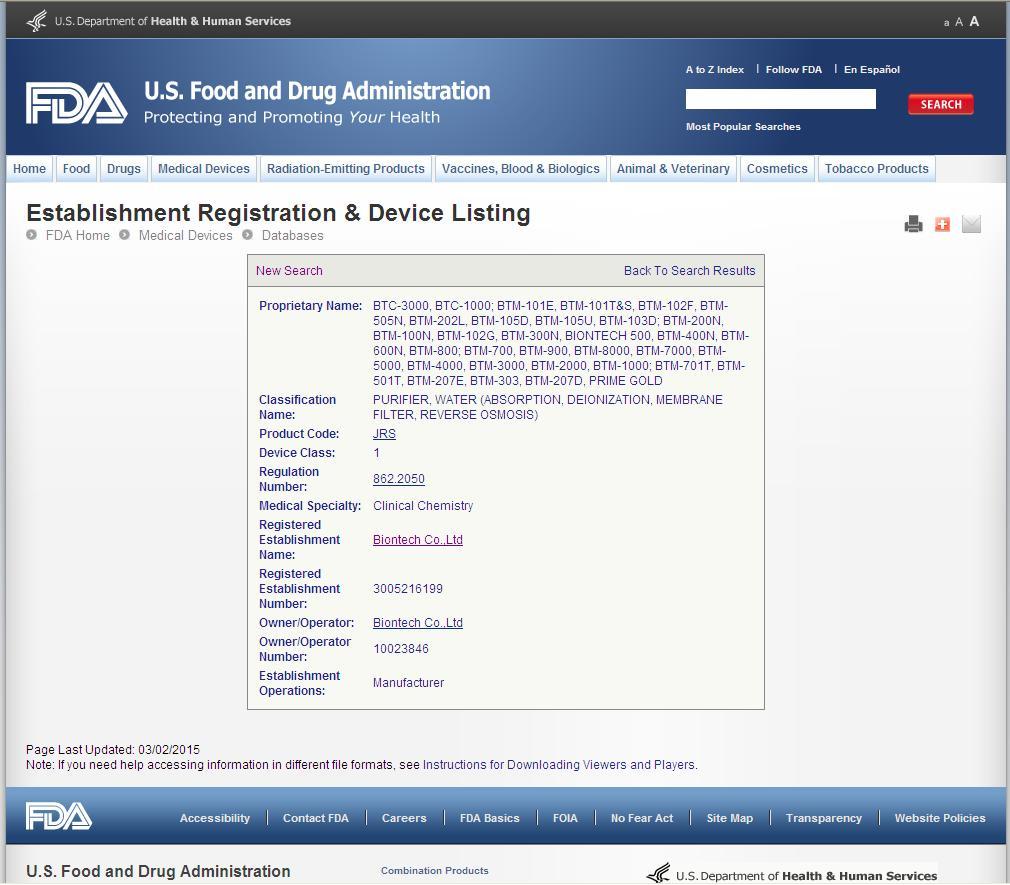This screenshot has height=885, width=1010.
Task: Open the FOIA footer link
Action: [565, 818]
